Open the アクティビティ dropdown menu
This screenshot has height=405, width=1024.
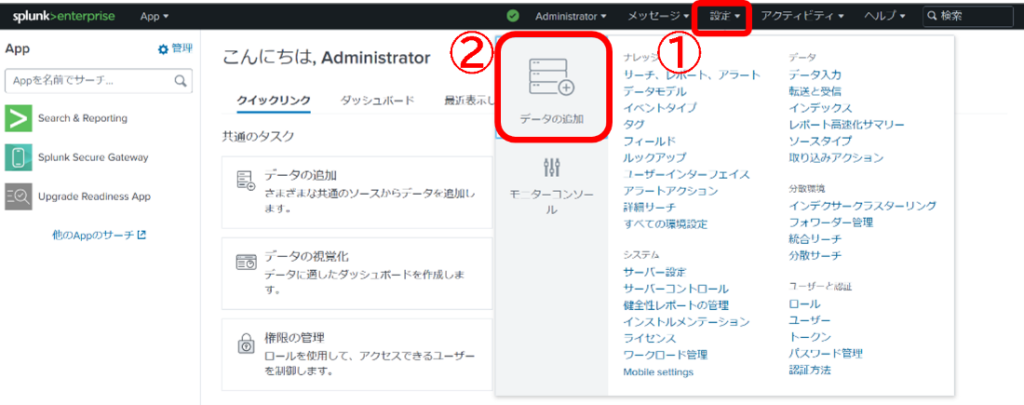(803, 16)
